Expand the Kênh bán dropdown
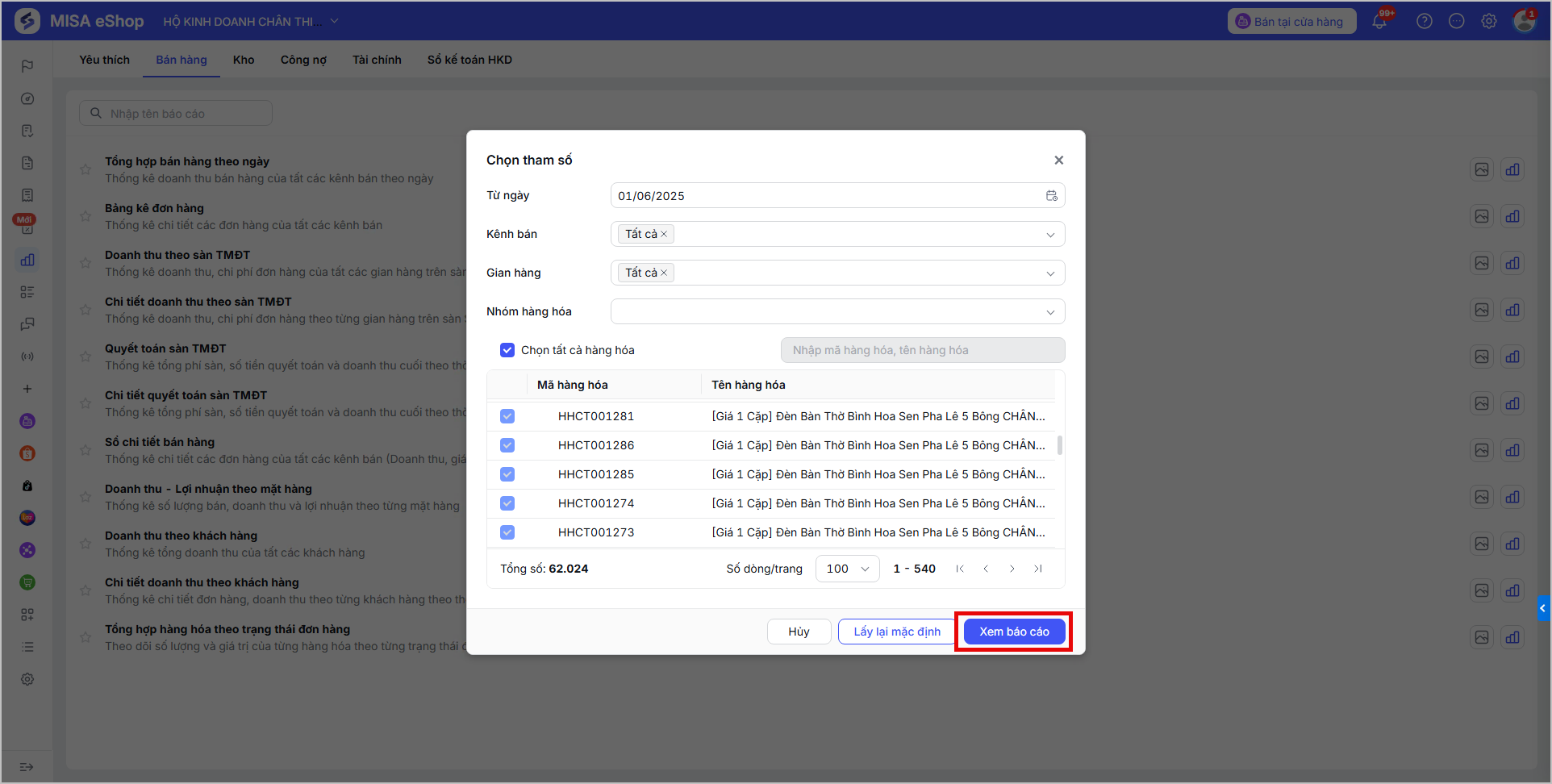1552x784 pixels. (x=837, y=234)
